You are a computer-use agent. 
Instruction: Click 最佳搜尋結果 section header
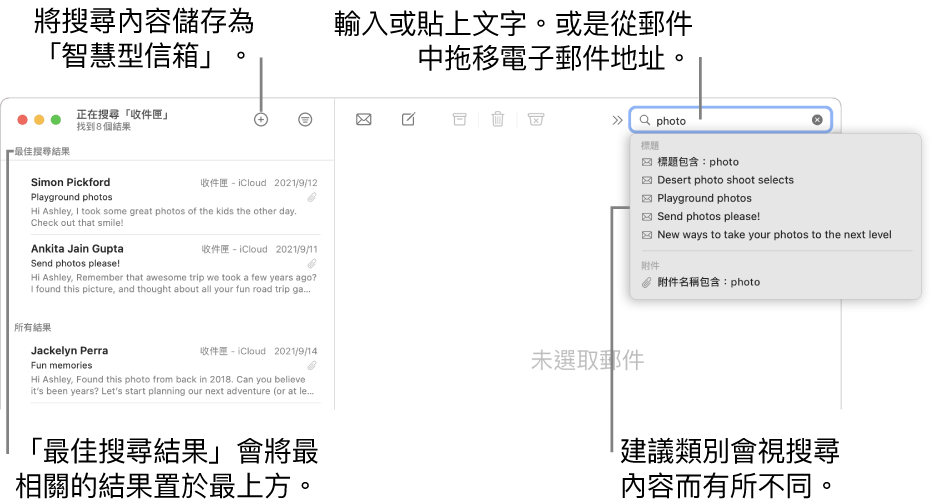[x=42, y=151]
